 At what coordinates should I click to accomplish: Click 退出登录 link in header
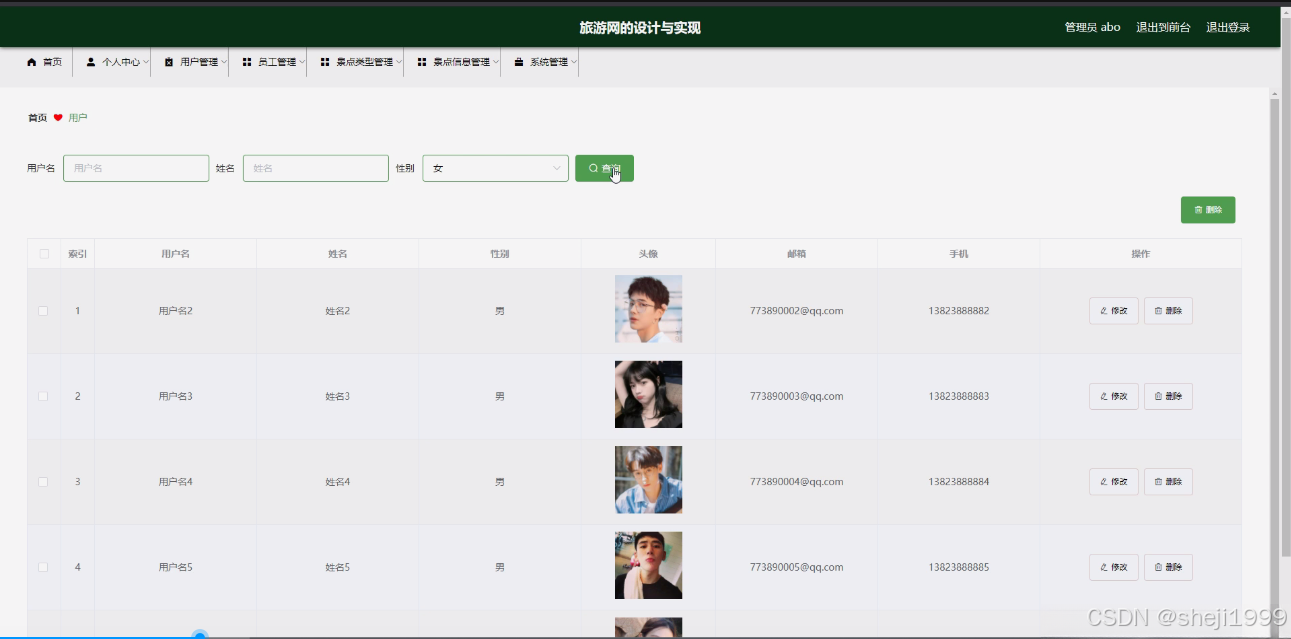pos(1228,27)
